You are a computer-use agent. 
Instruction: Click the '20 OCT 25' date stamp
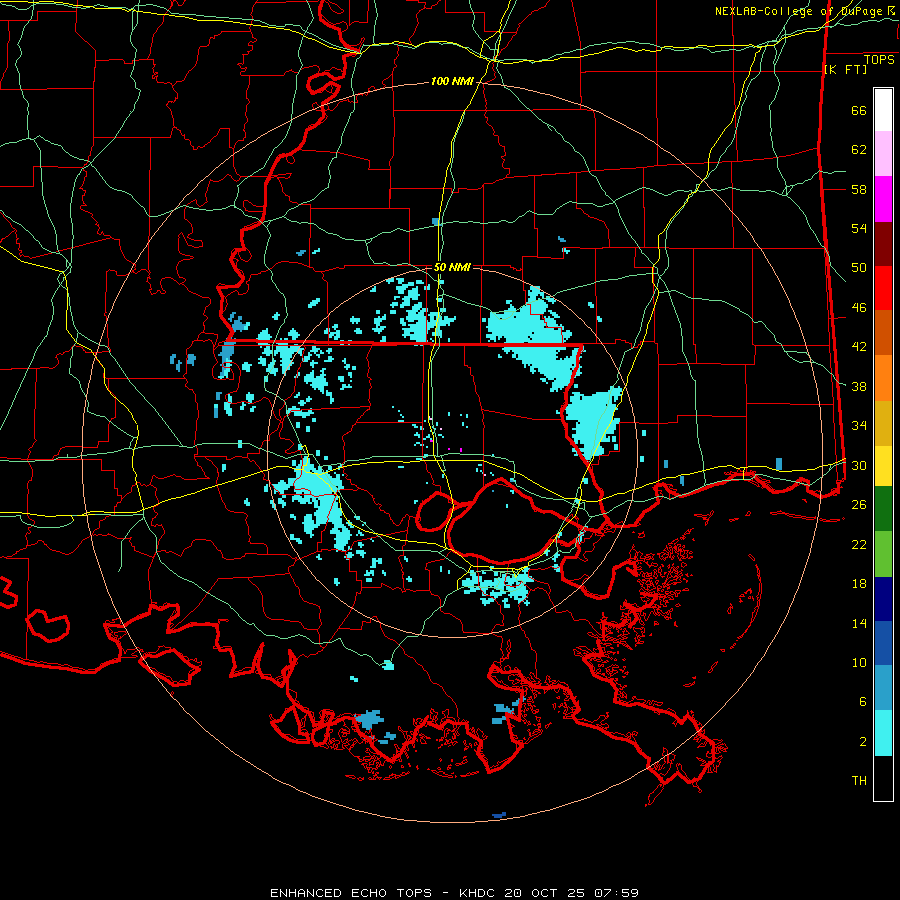point(544,893)
